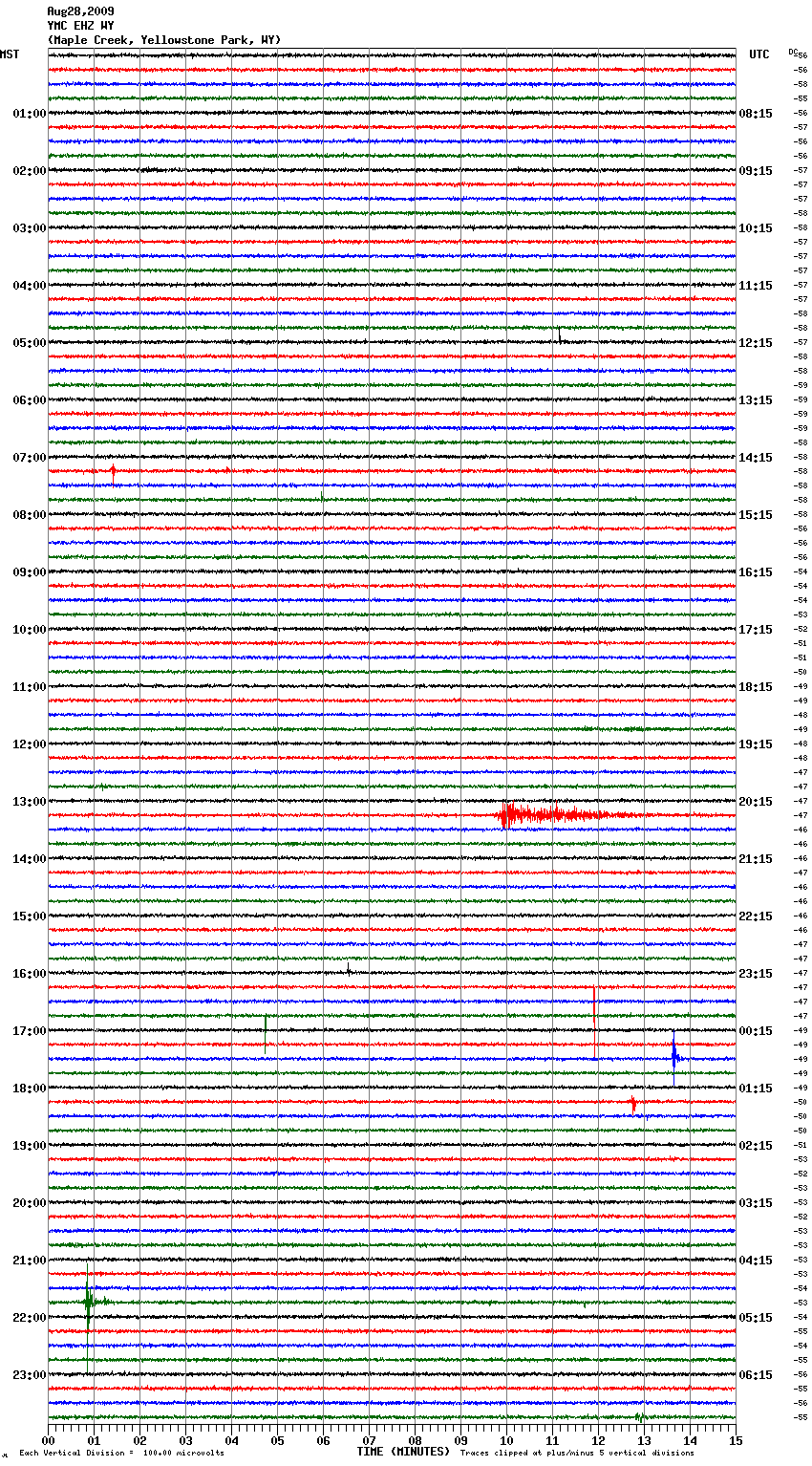Click the red spike after 18:00 MST
812x1466 pixels.
tap(632, 1104)
